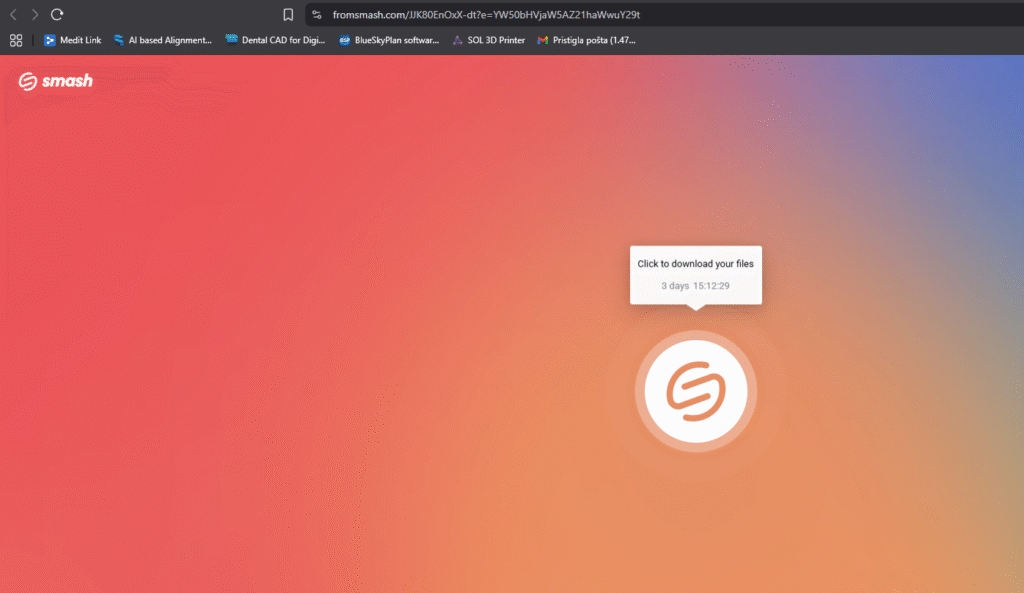Go forward with browser forward arrow

click(35, 14)
